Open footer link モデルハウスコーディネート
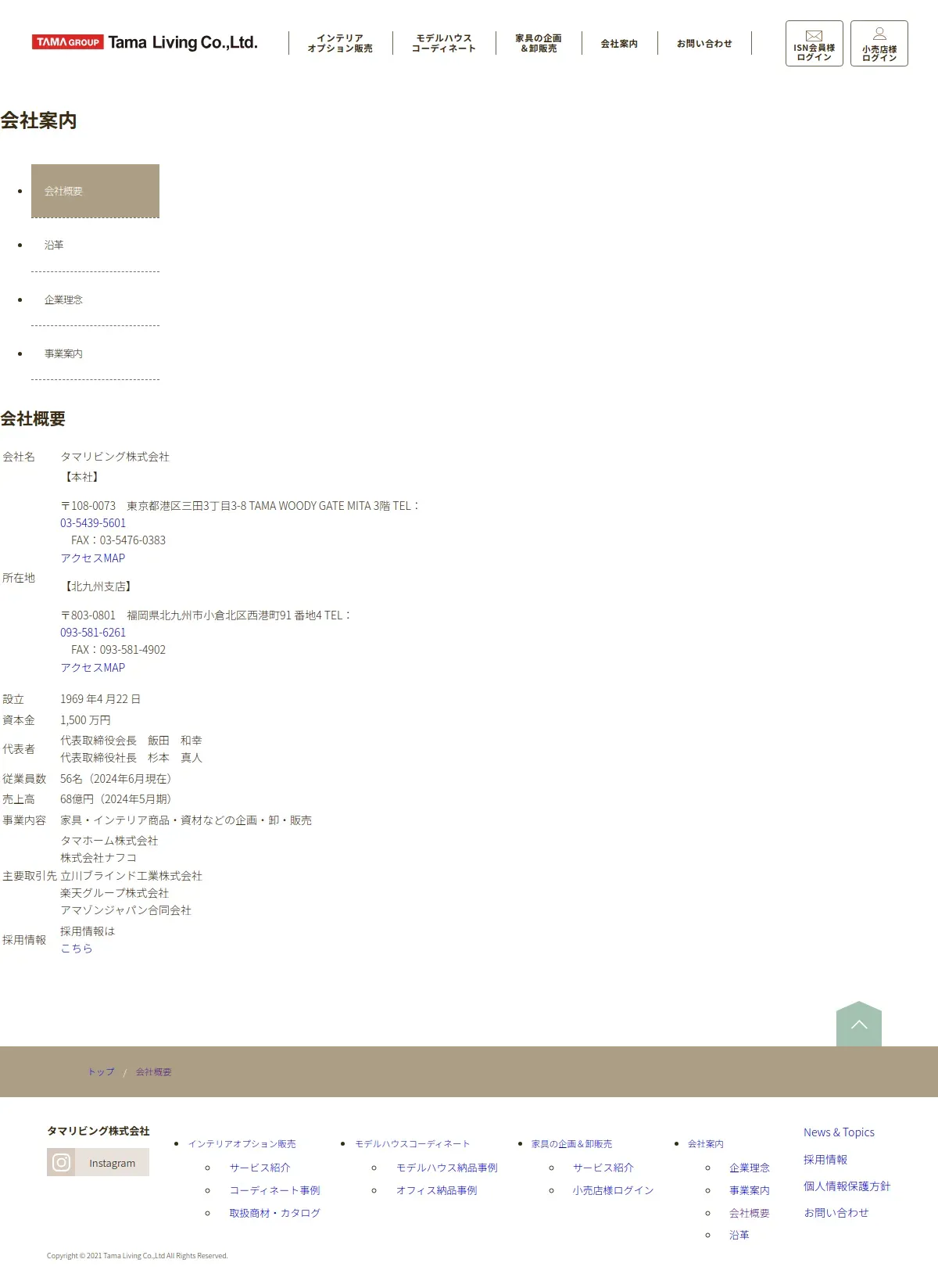 [x=413, y=1144]
